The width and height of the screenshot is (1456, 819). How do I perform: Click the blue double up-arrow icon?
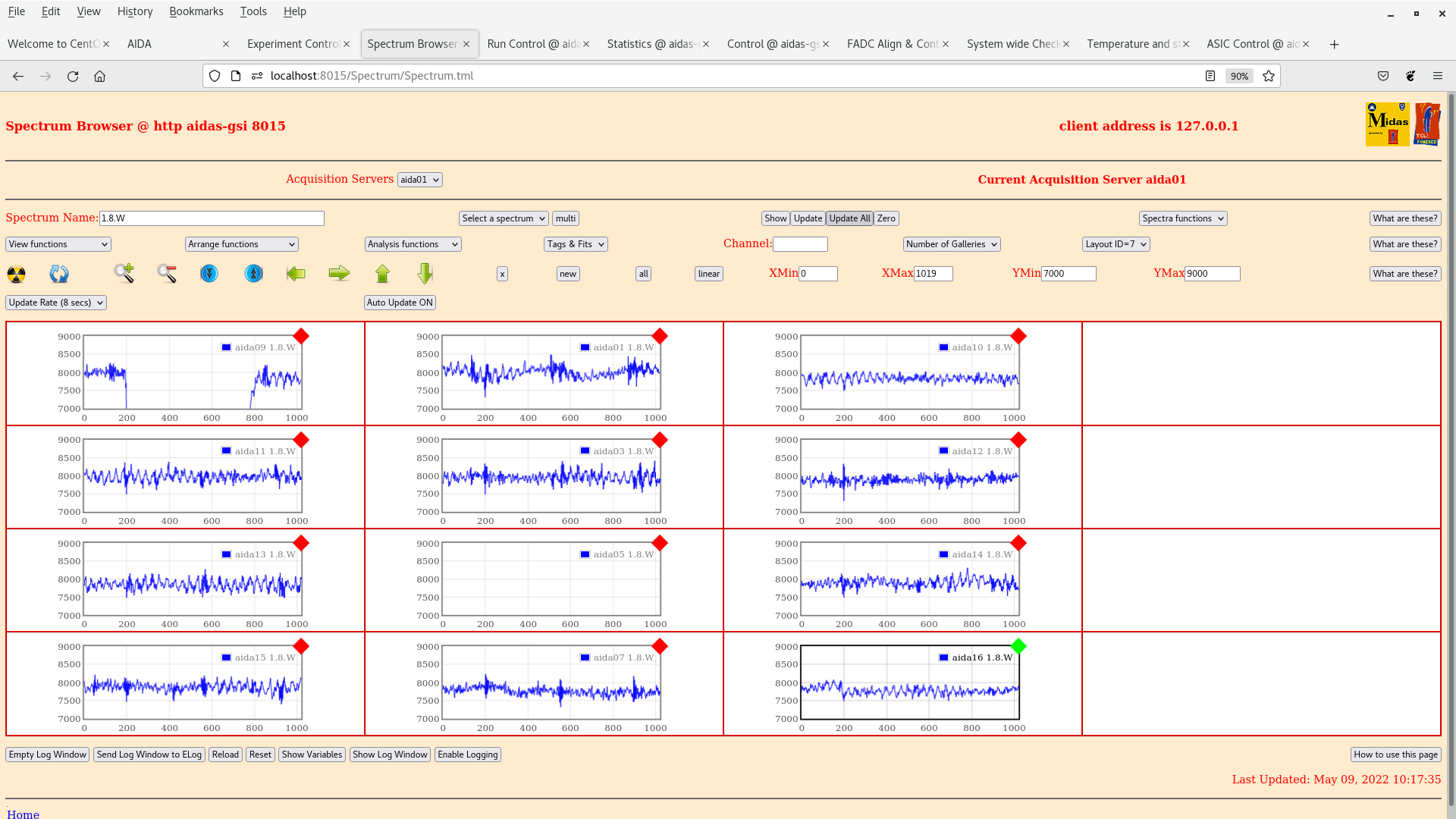(x=253, y=273)
